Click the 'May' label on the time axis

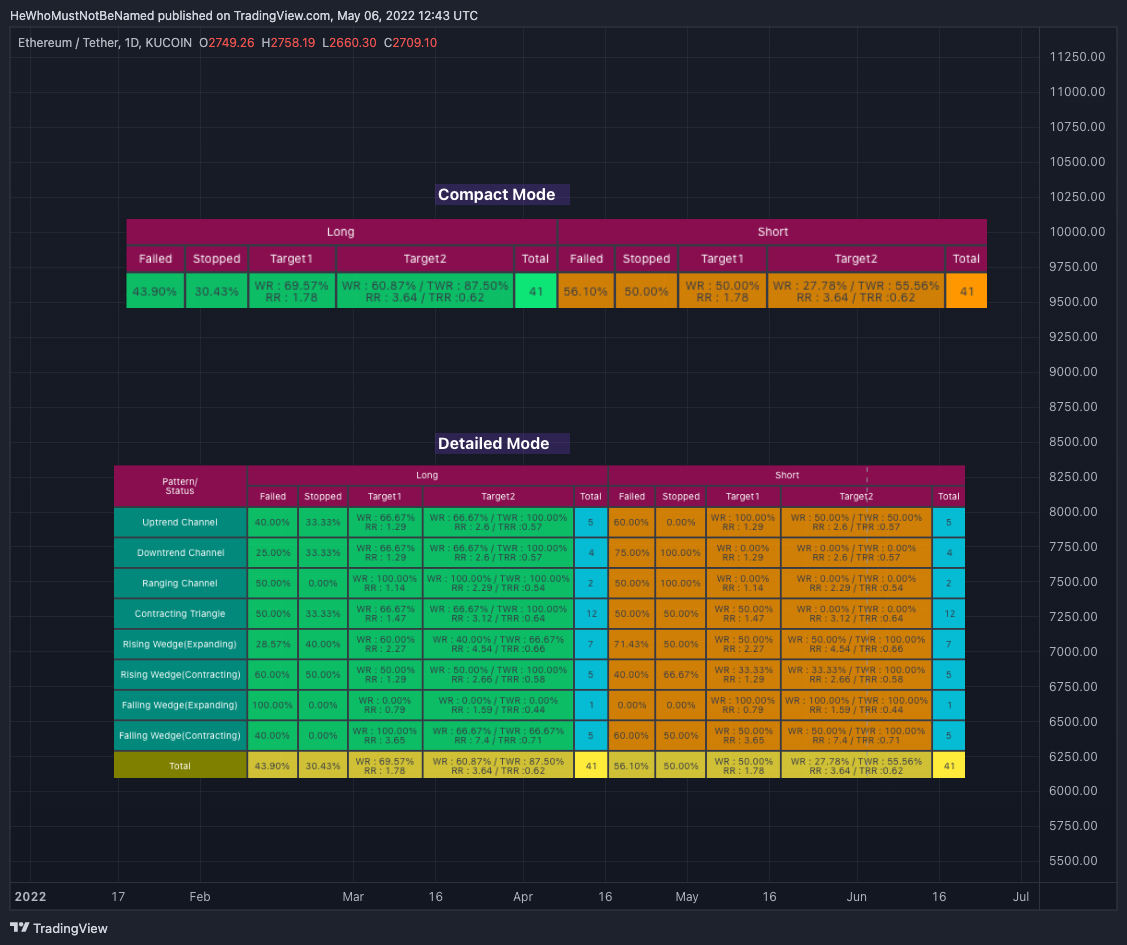pos(686,897)
